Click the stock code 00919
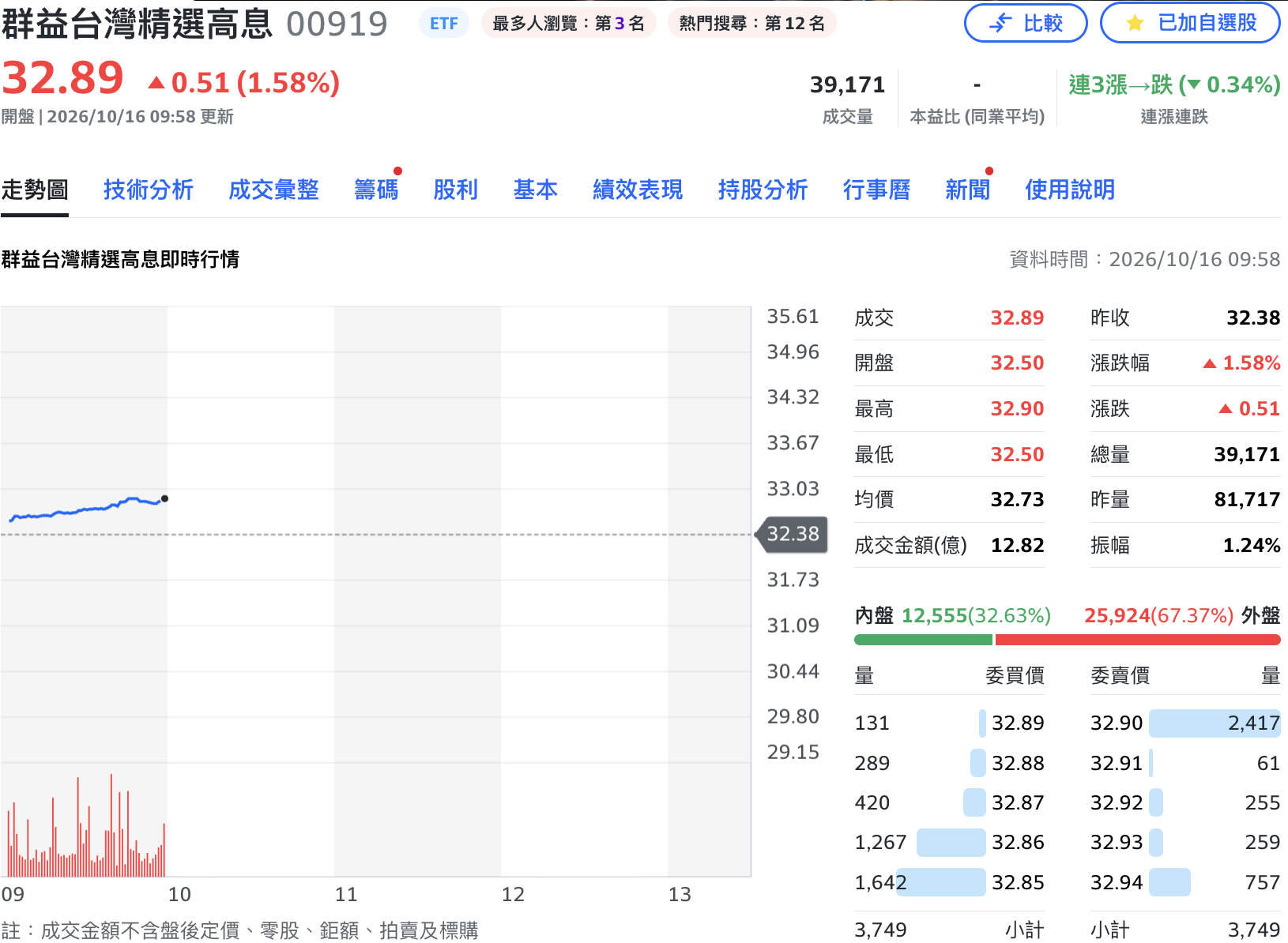The image size is (1288, 943). click(x=337, y=24)
